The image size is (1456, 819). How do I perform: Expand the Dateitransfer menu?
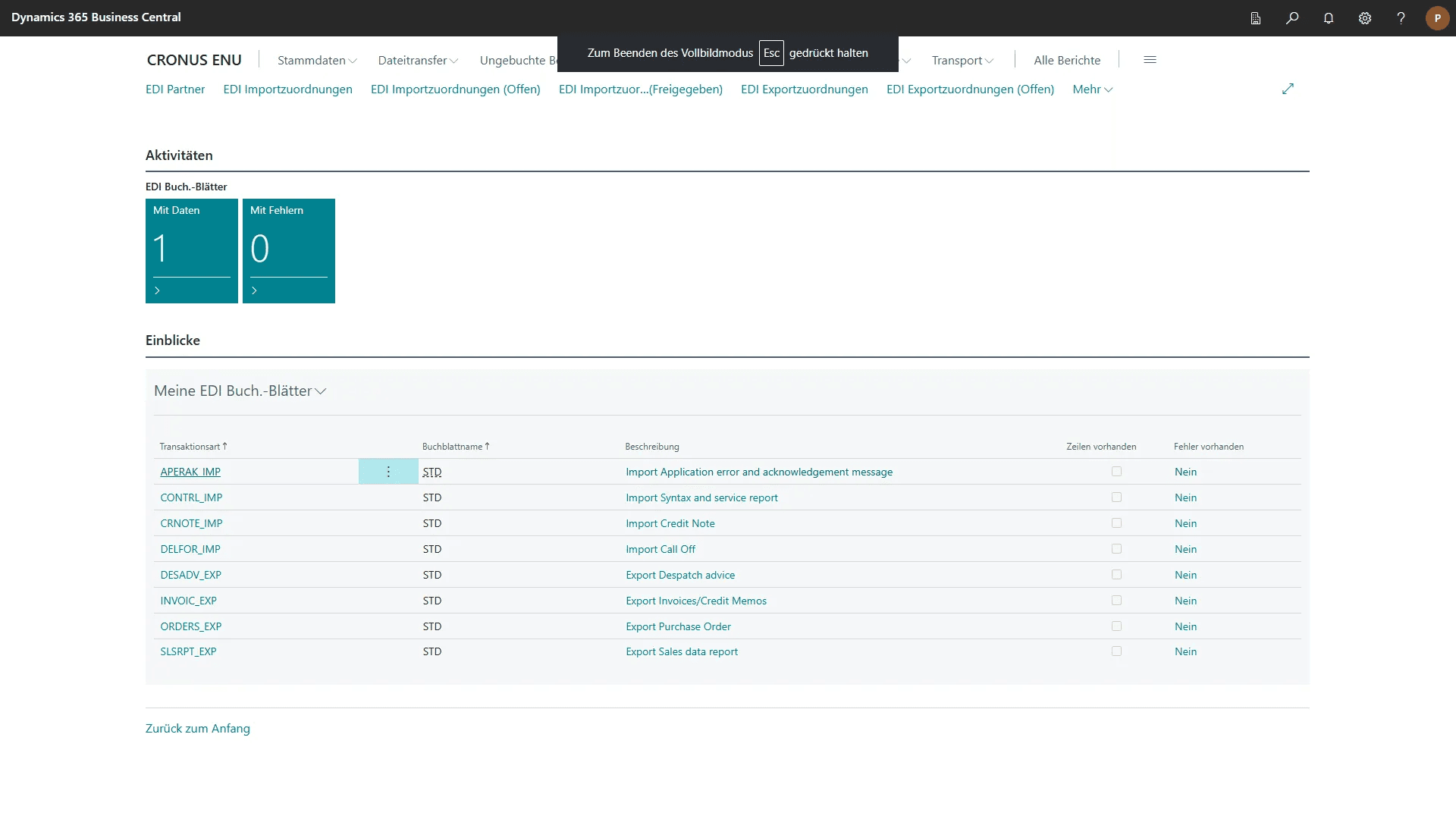418,60
